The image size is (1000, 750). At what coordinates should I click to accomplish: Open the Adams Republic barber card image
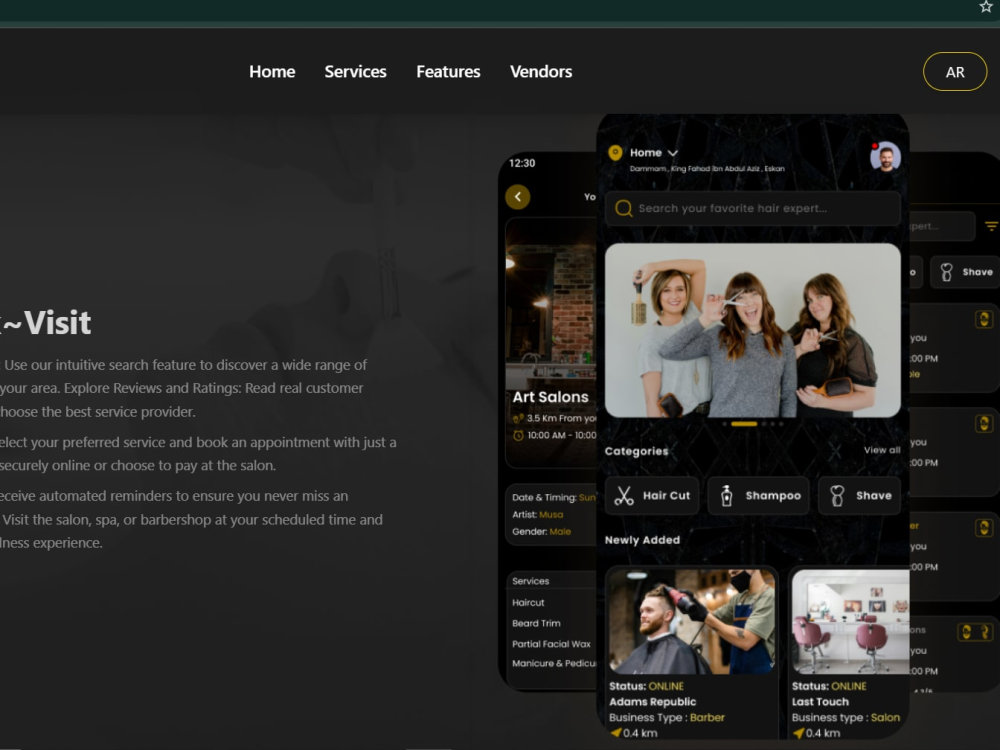coord(691,622)
